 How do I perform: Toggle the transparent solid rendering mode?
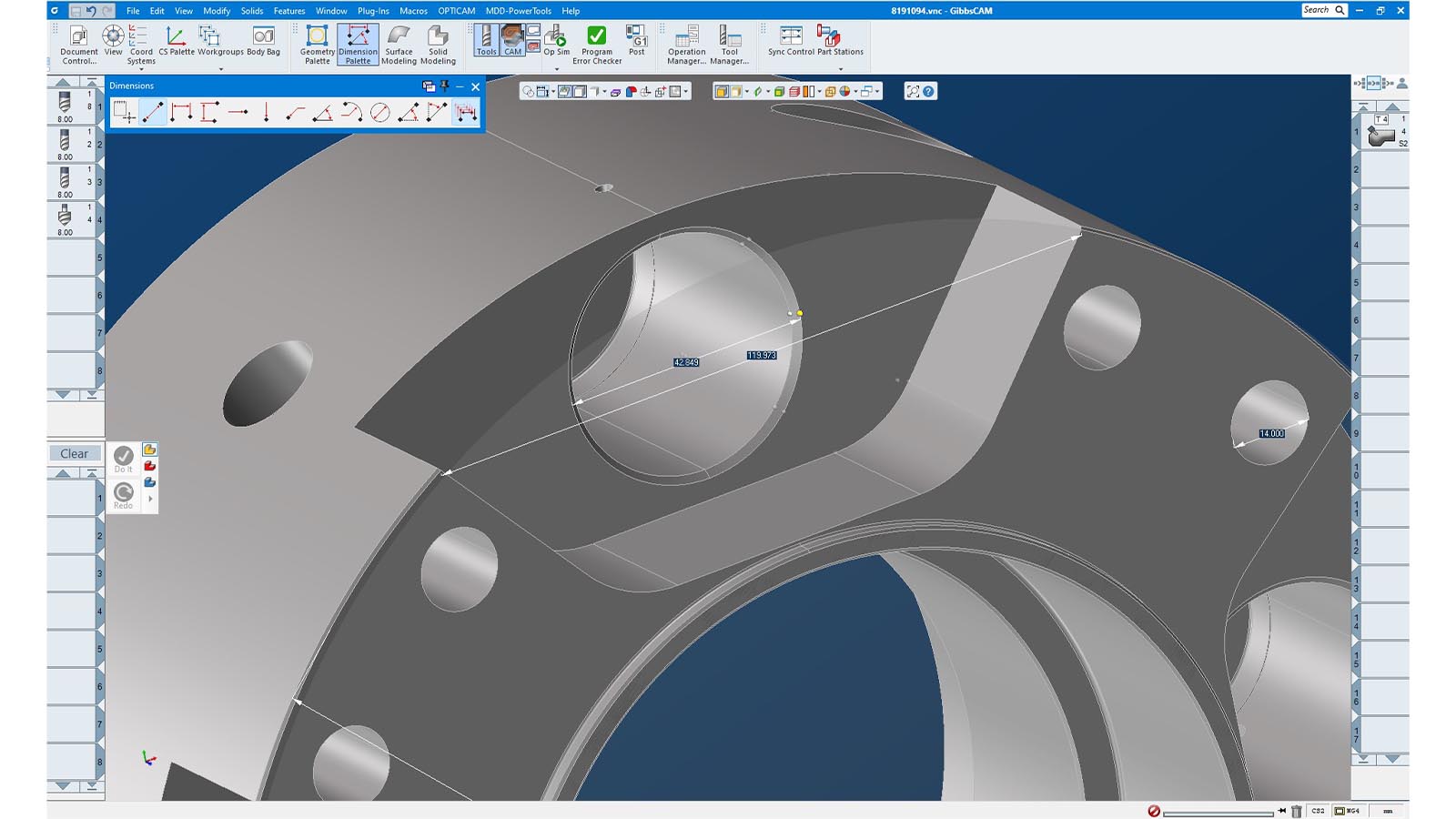735,91
